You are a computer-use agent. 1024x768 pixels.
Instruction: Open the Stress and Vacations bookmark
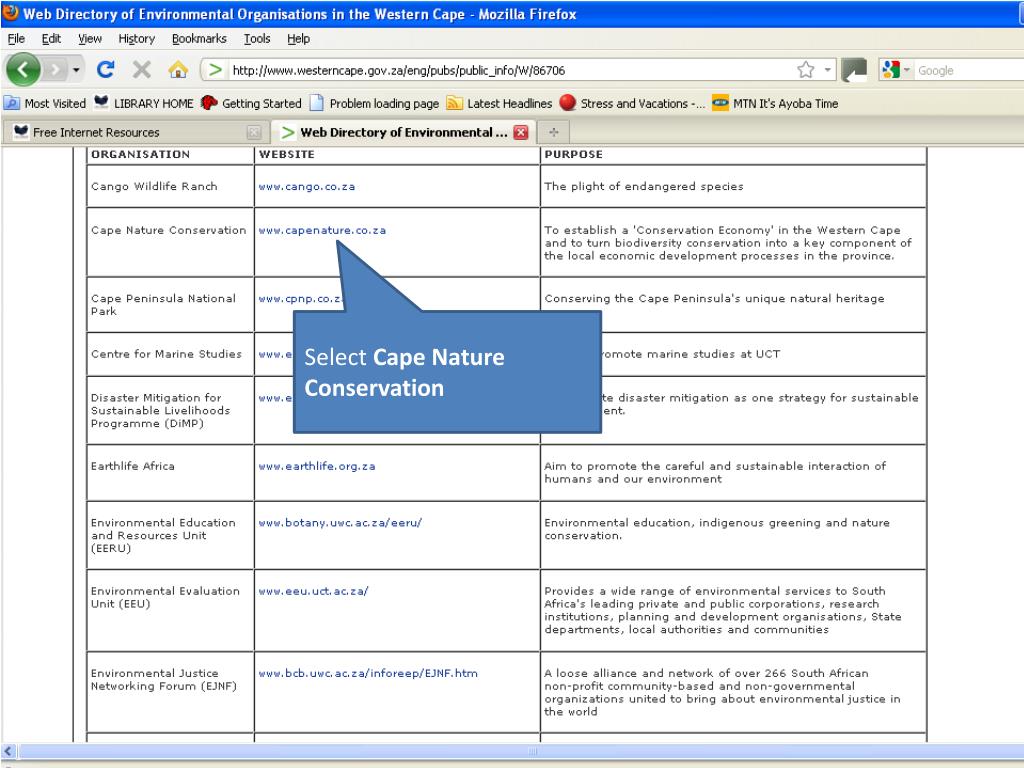point(632,103)
